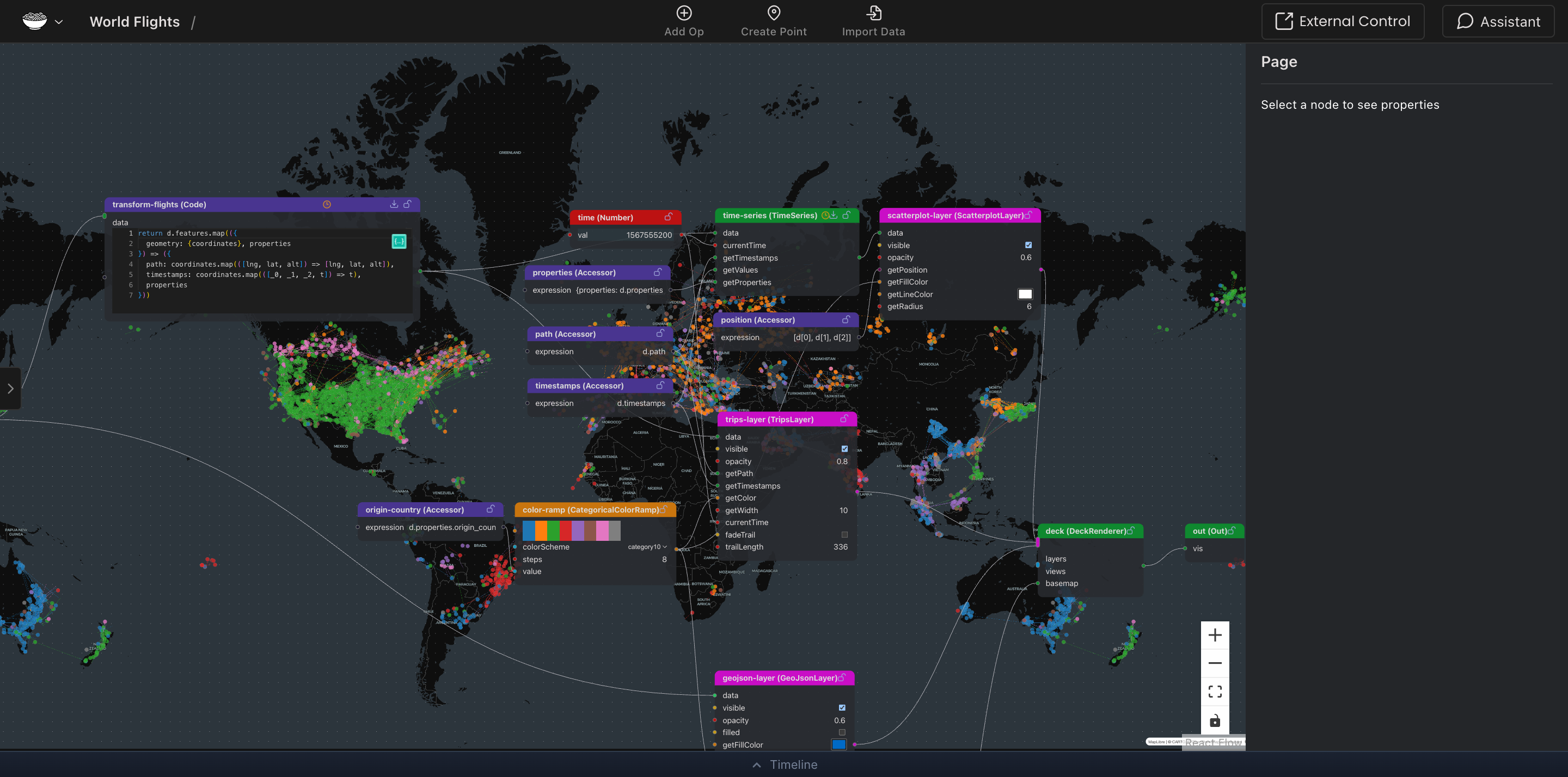Click download icon on time-series node
This screenshot has width=1568, height=777.
[x=834, y=215]
